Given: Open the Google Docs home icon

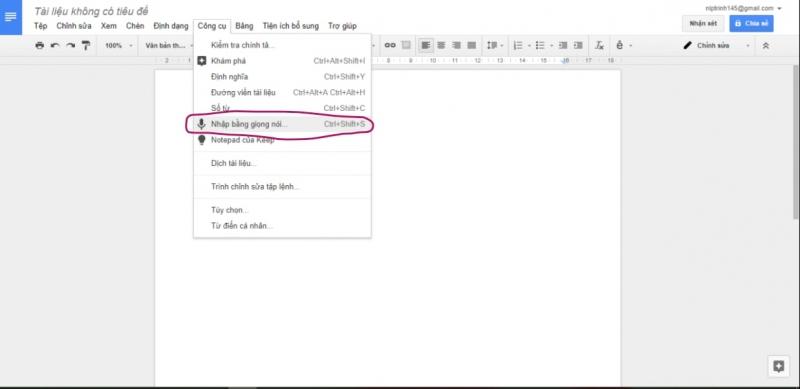Looking at the screenshot, I should [11, 17].
